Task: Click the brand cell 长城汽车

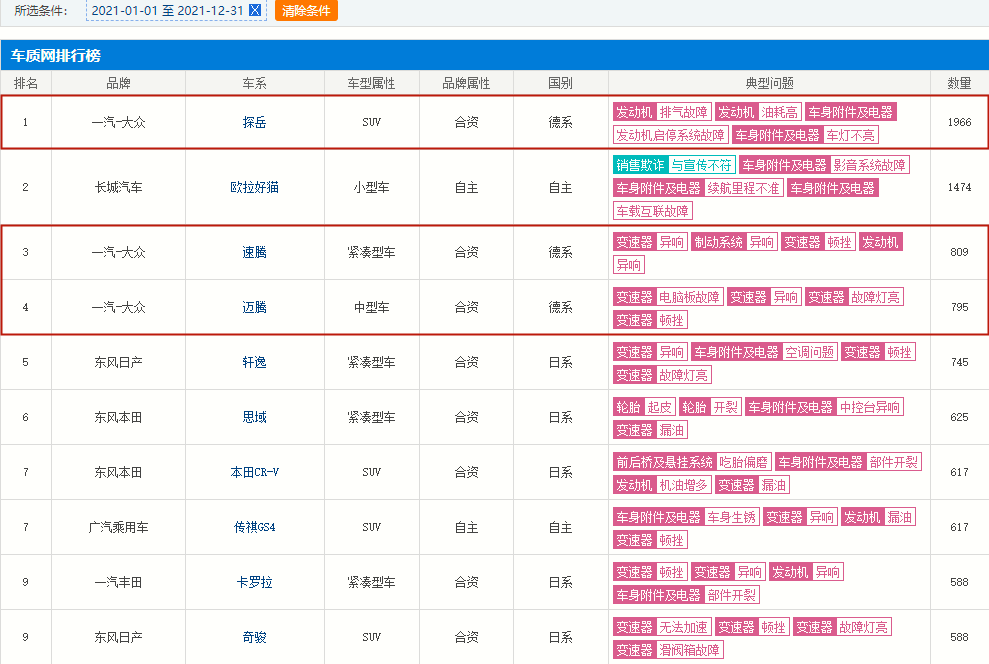Action: click(x=119, y=187)
